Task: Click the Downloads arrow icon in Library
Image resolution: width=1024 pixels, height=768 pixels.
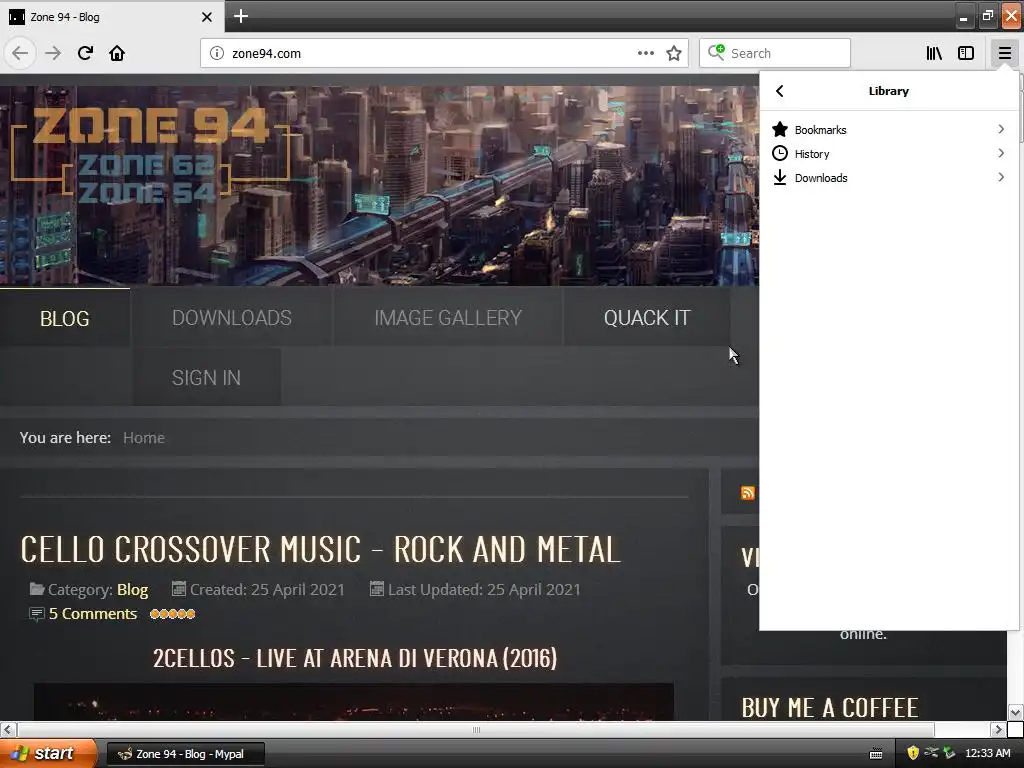Action: pos(780,178)
